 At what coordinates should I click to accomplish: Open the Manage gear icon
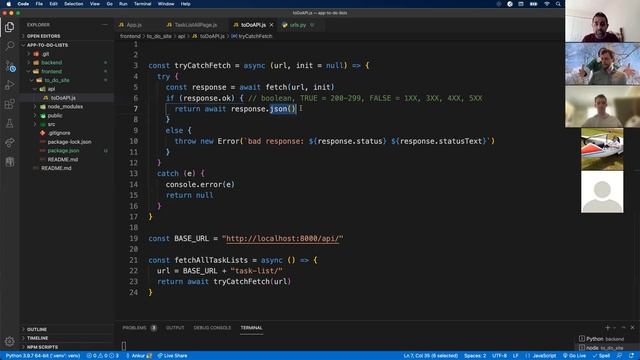pos(9,341)
